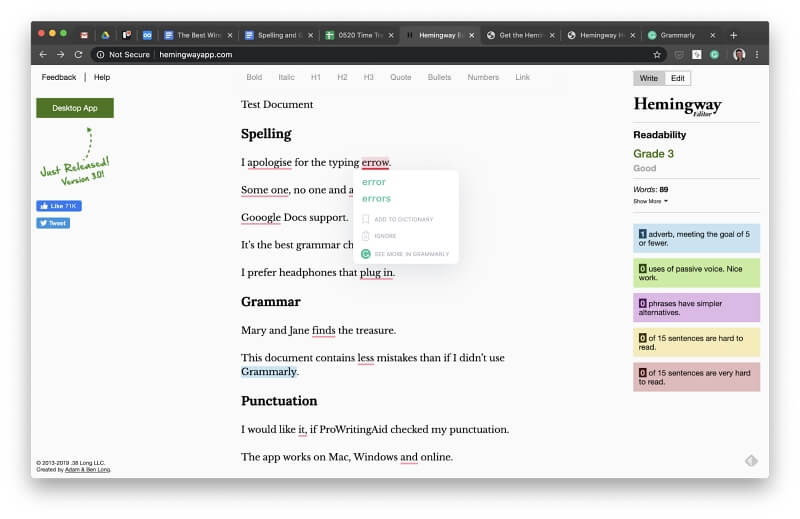Click the yellow hard to read card

pos(696,342)
